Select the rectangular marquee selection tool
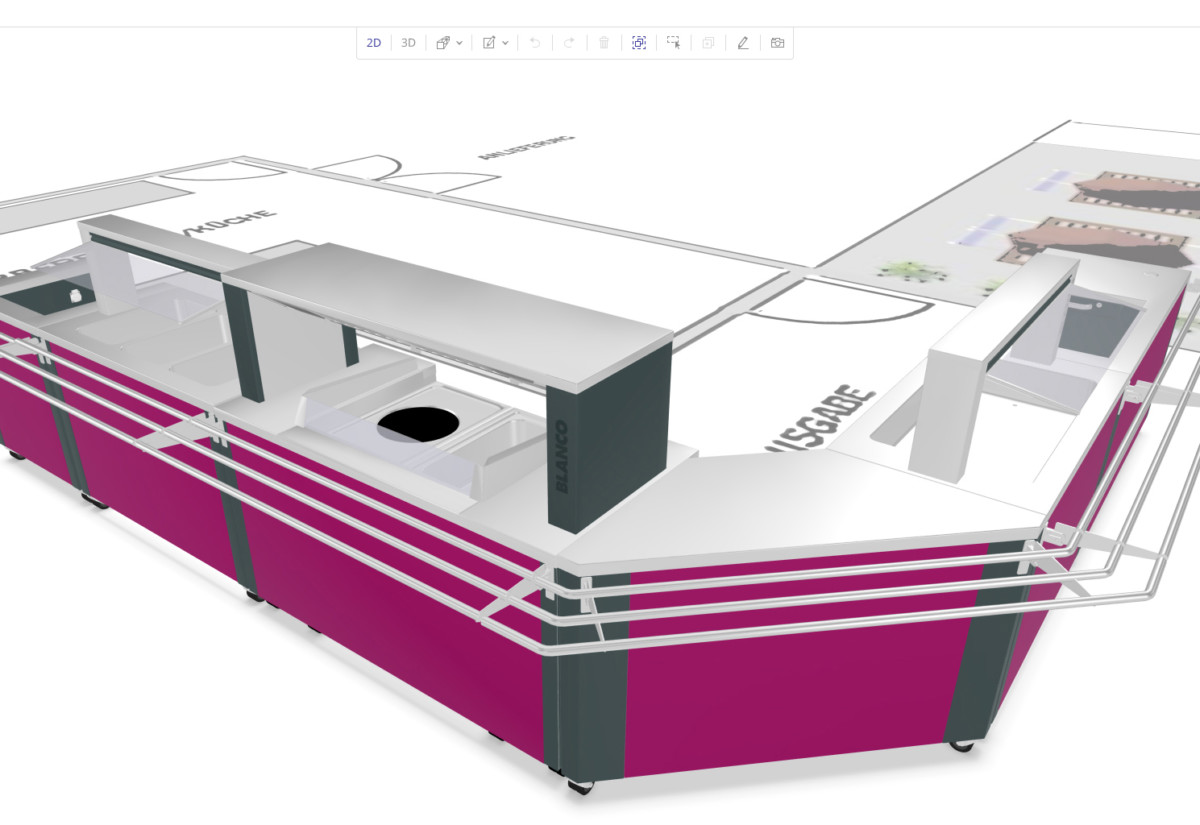1200x825 pixels. coord(638,43)
